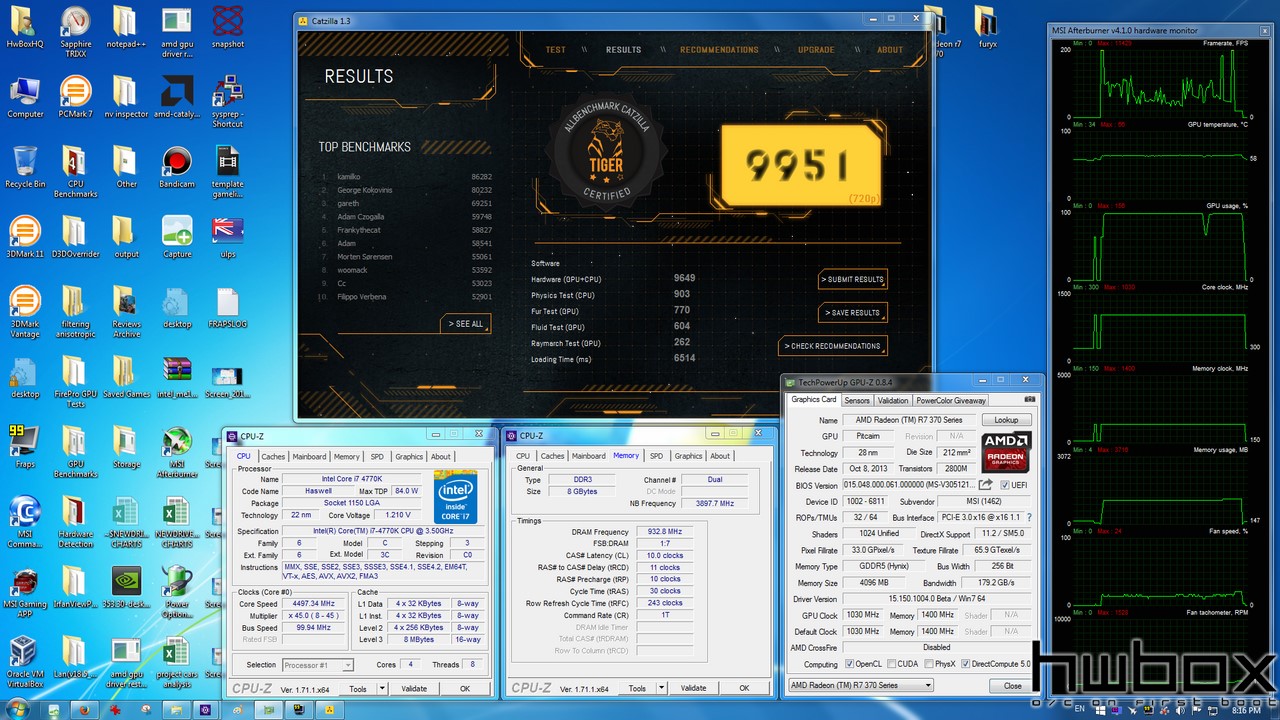Open the PowerColor Giveaway tab

point(951,400)
